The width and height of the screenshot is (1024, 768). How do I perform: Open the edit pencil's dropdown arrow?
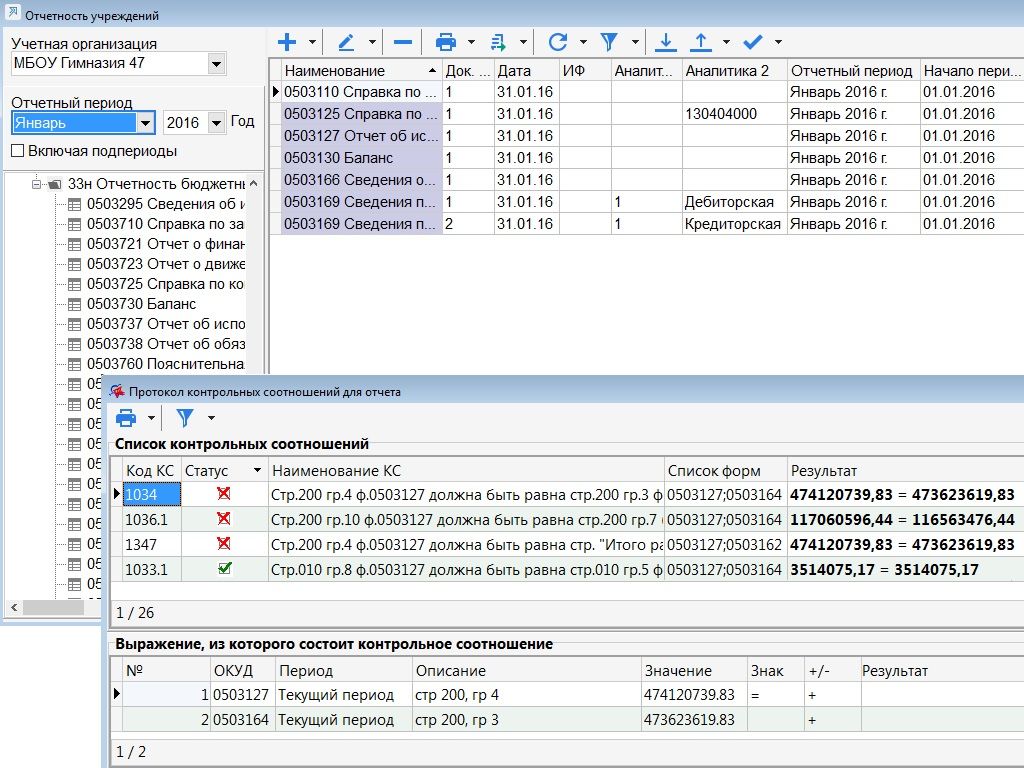372,42
